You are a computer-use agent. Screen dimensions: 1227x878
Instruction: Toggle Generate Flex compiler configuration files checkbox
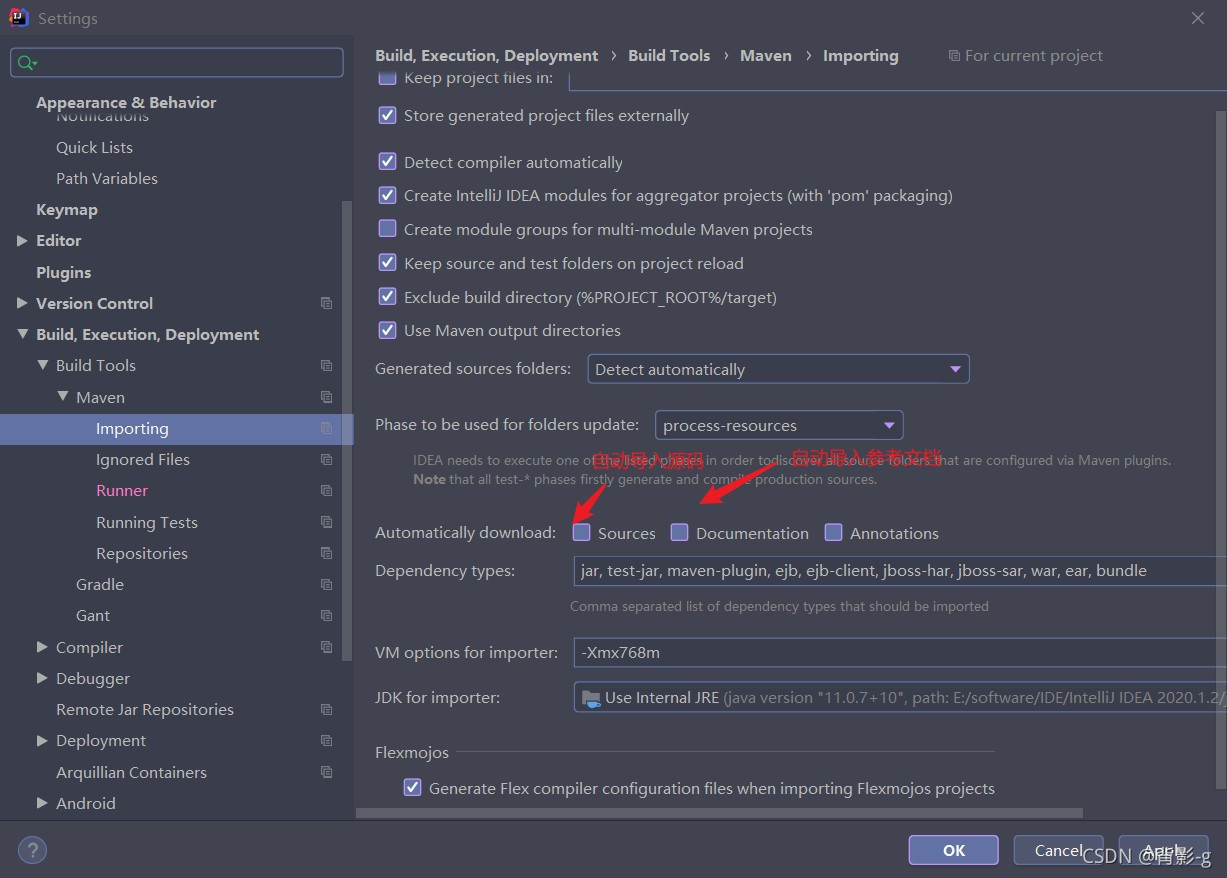[412, 788]
